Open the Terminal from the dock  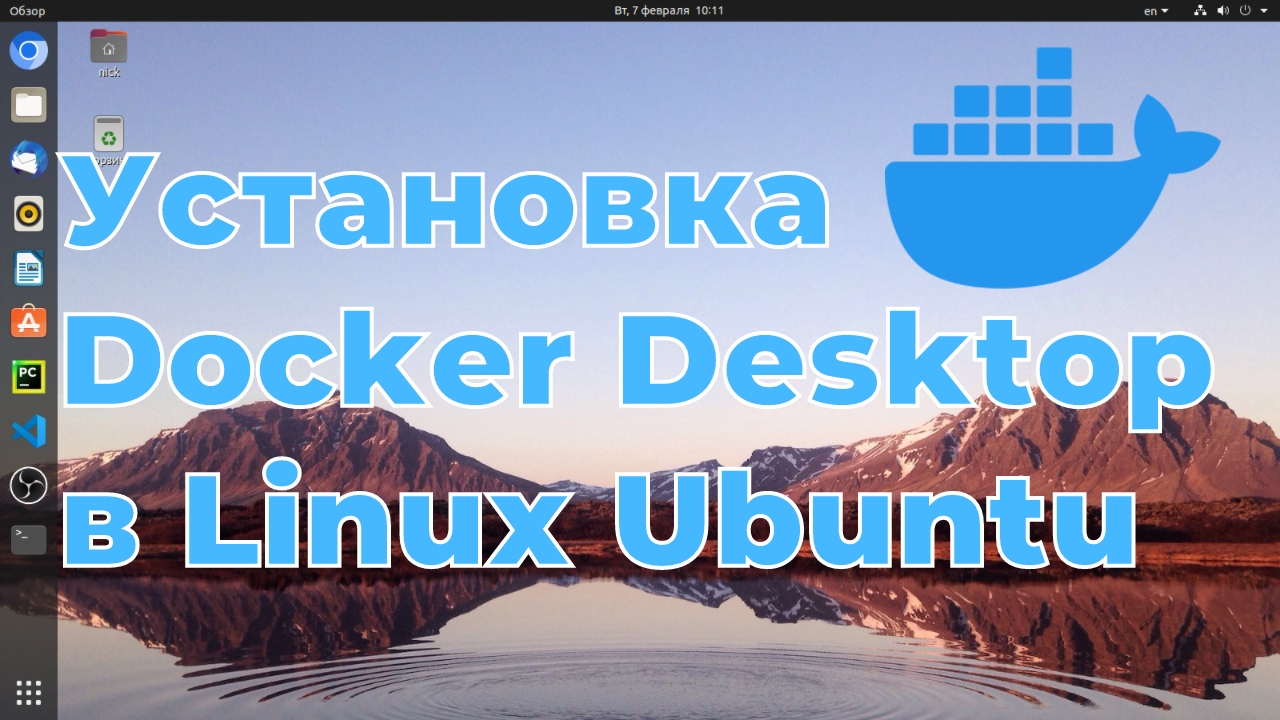coord(28,540)
